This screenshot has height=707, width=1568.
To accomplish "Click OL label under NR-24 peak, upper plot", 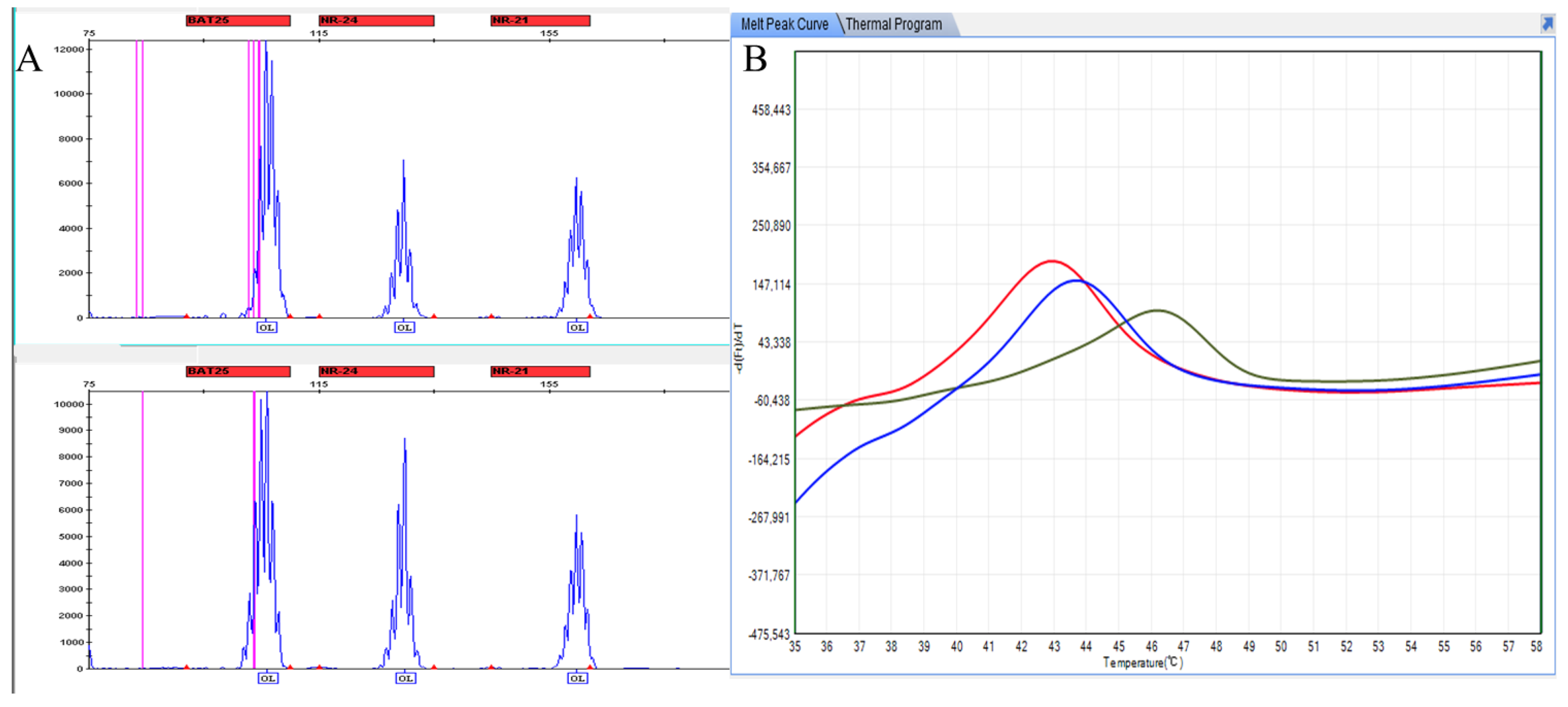I will tap(404, 328).
